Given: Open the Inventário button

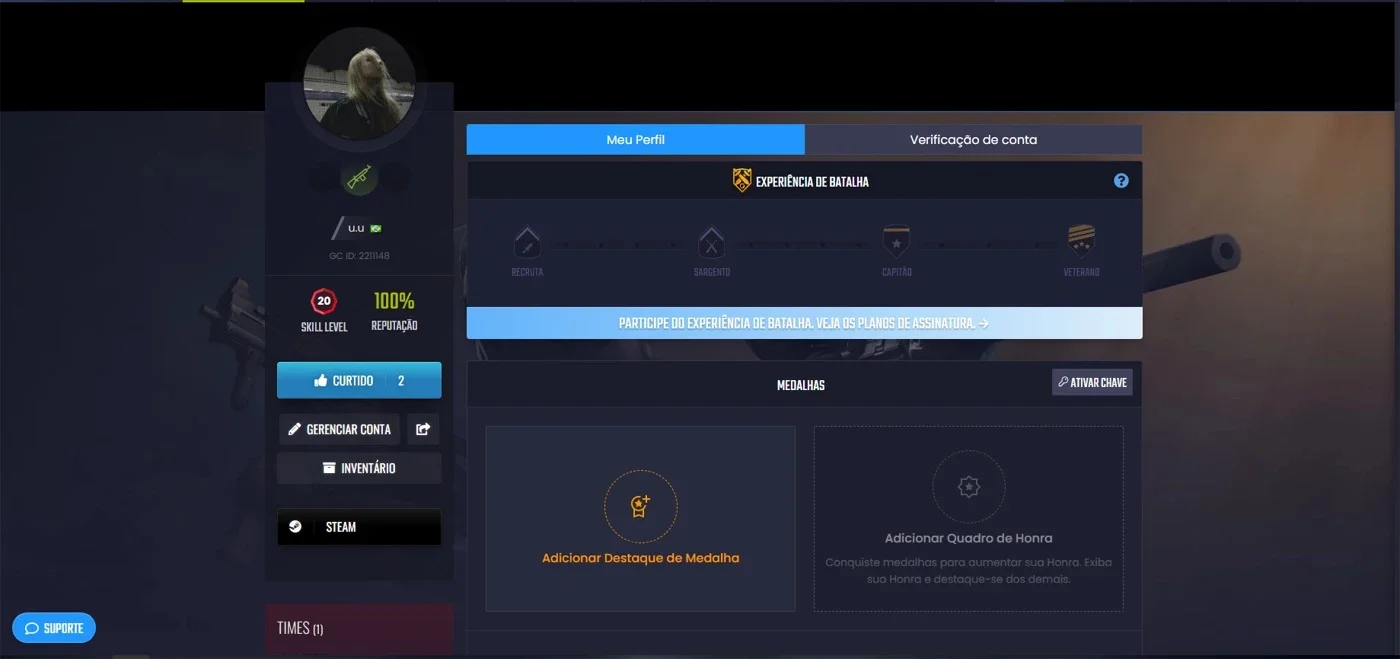Looking at the screenshot, I should tap(359, 468).
